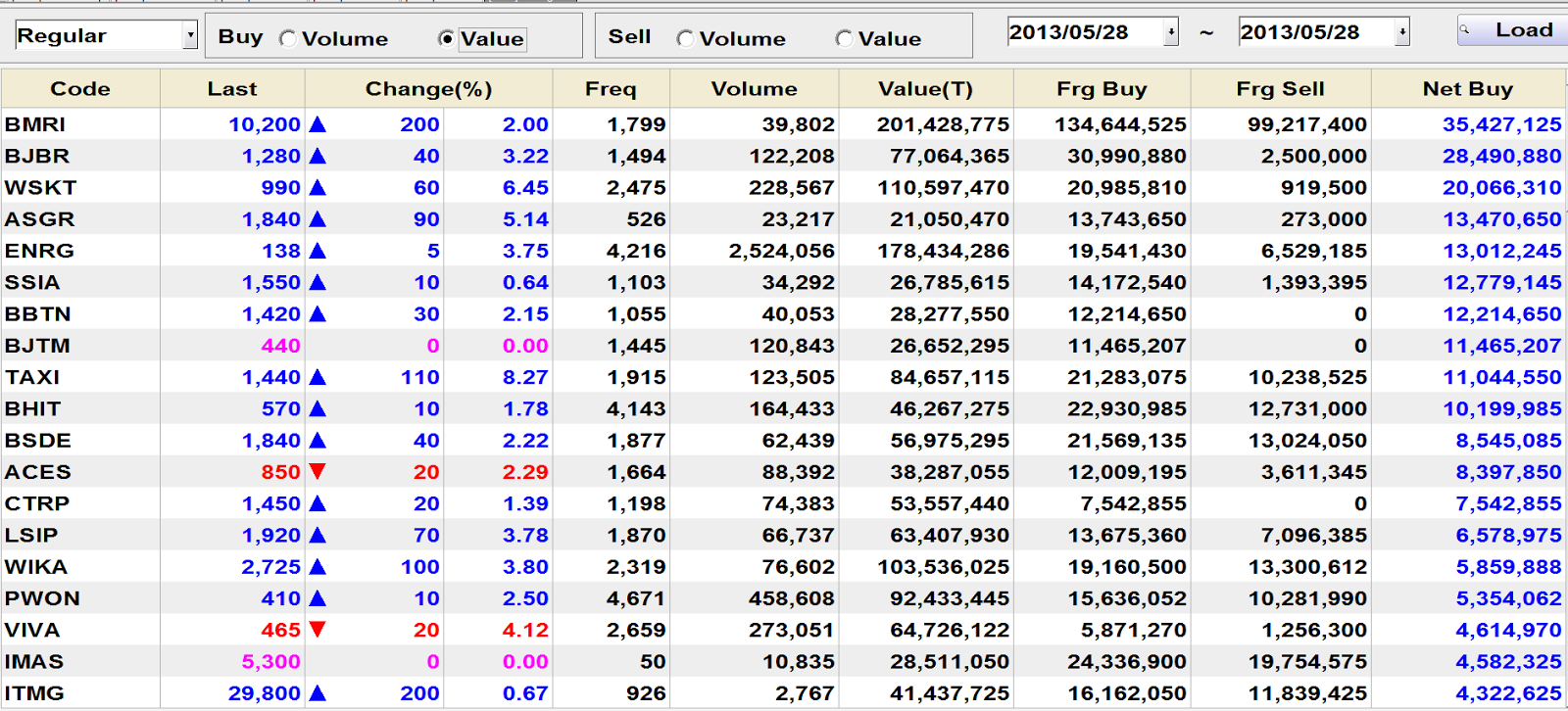Click the up arrow in the TAXI row
The width and height of the screenshot is (1568, 711).
(x=318, y=377)
